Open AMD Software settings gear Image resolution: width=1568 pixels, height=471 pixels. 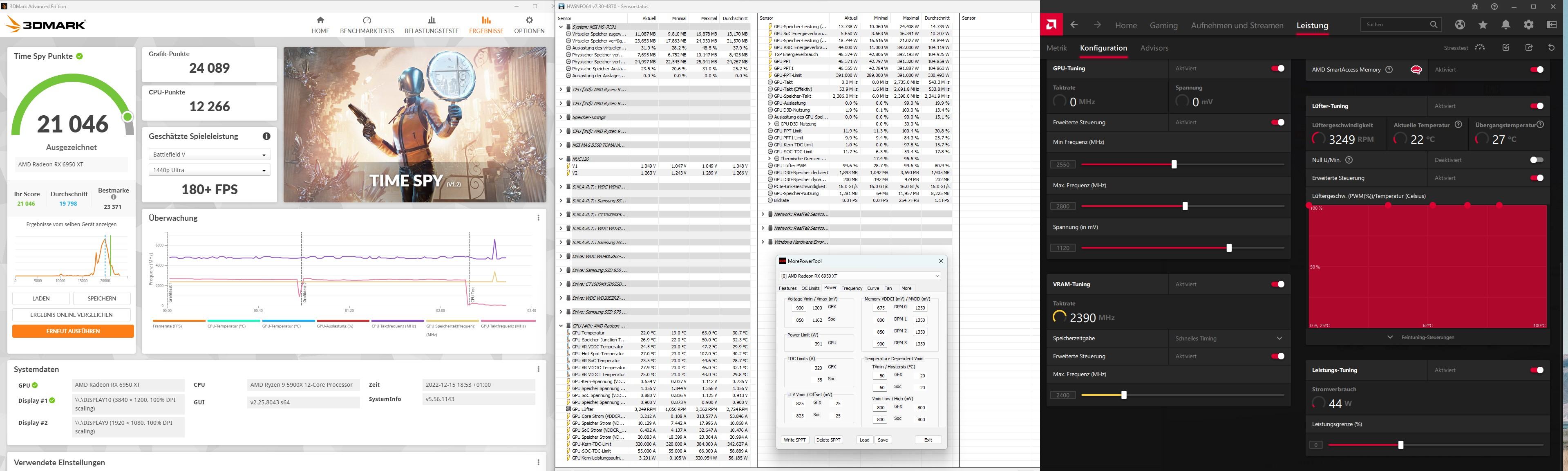(x=1528, y=25)
